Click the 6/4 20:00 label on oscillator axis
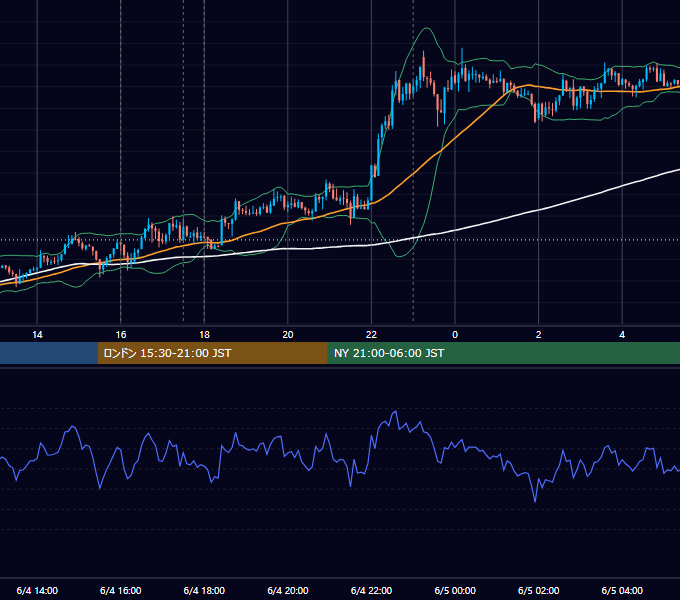The image size is (680, 600). coord(288,590)
